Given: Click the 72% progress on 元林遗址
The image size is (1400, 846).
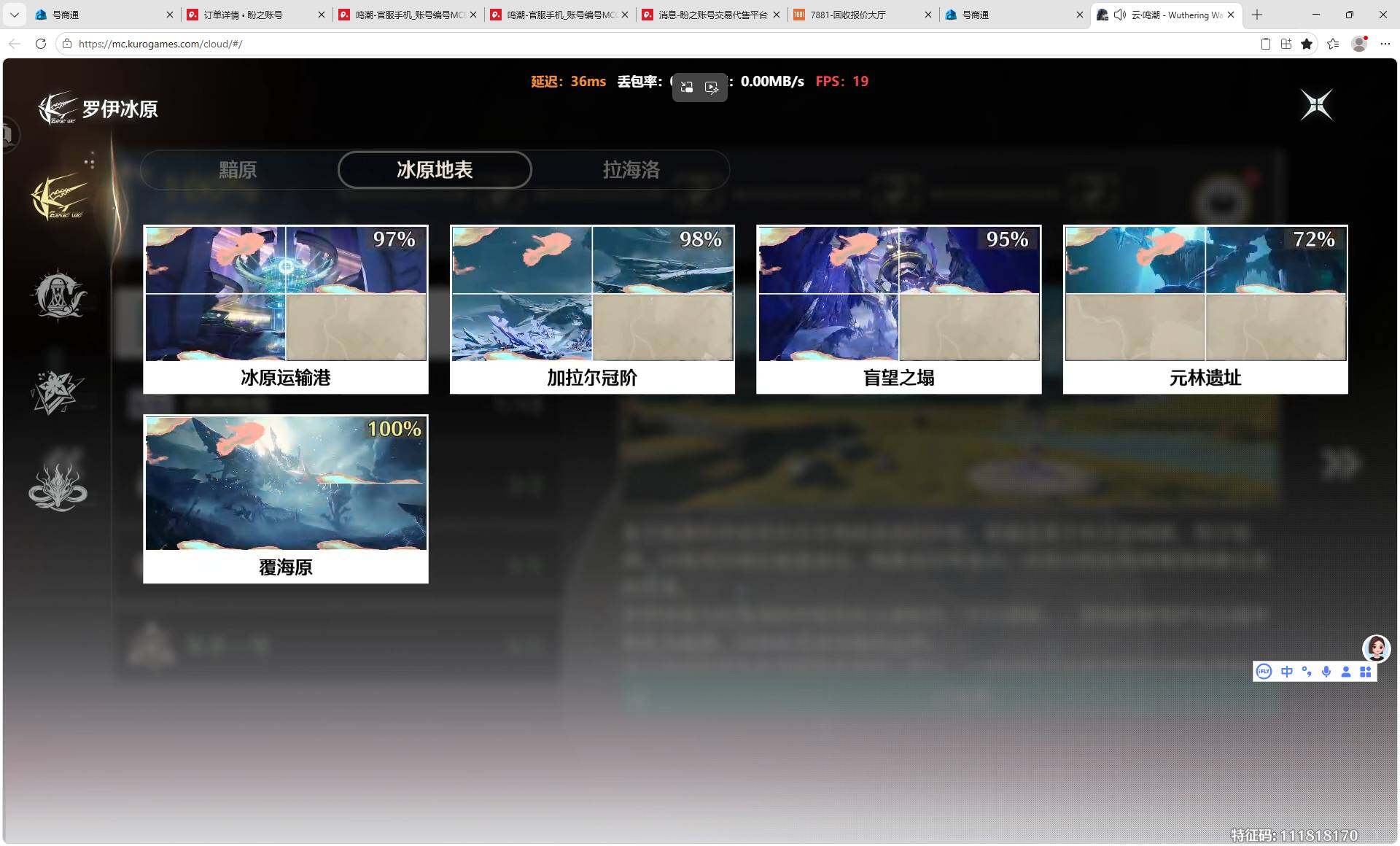Looking at the screenshot, I should pos(1314,239).
